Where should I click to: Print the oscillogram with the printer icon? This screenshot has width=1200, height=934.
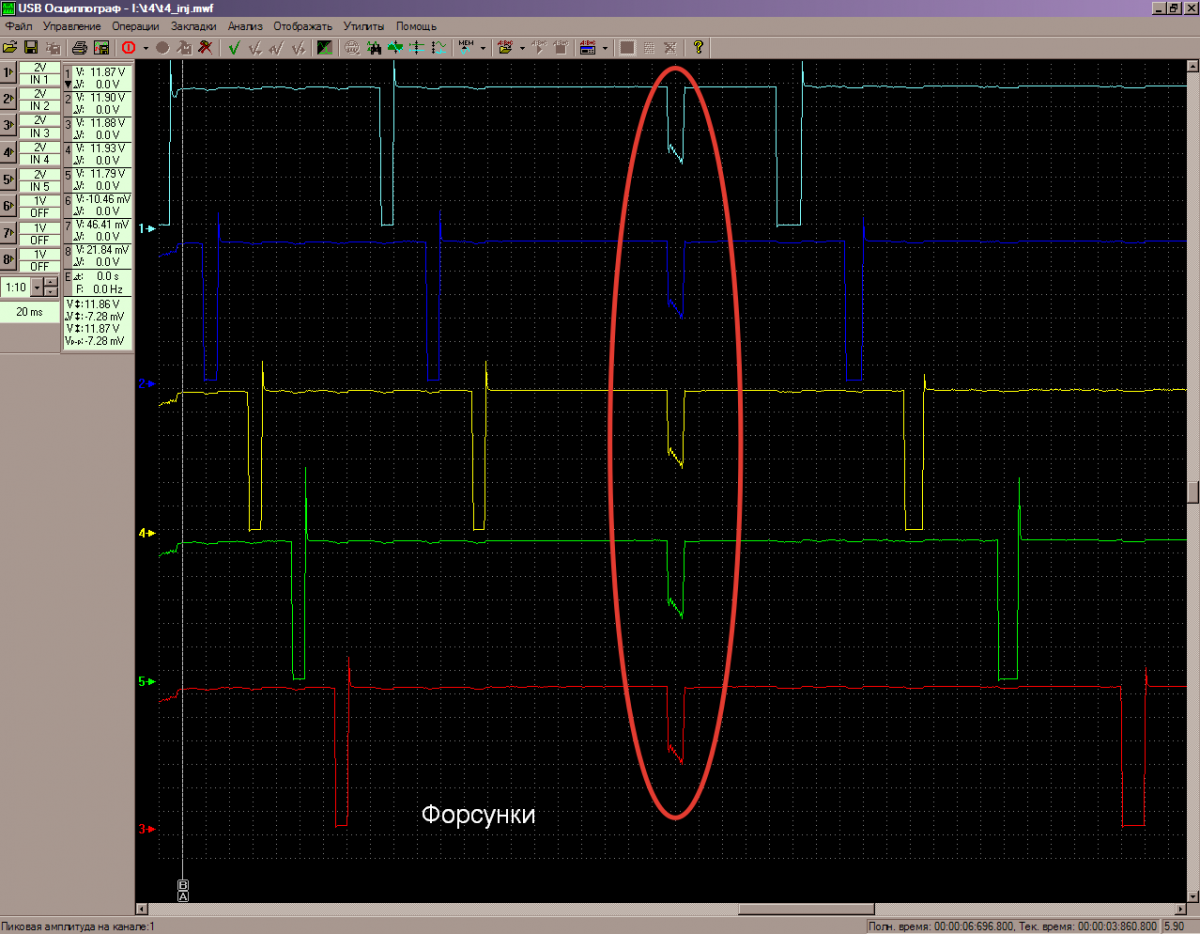pyautogui.click(x=79, y=47)
